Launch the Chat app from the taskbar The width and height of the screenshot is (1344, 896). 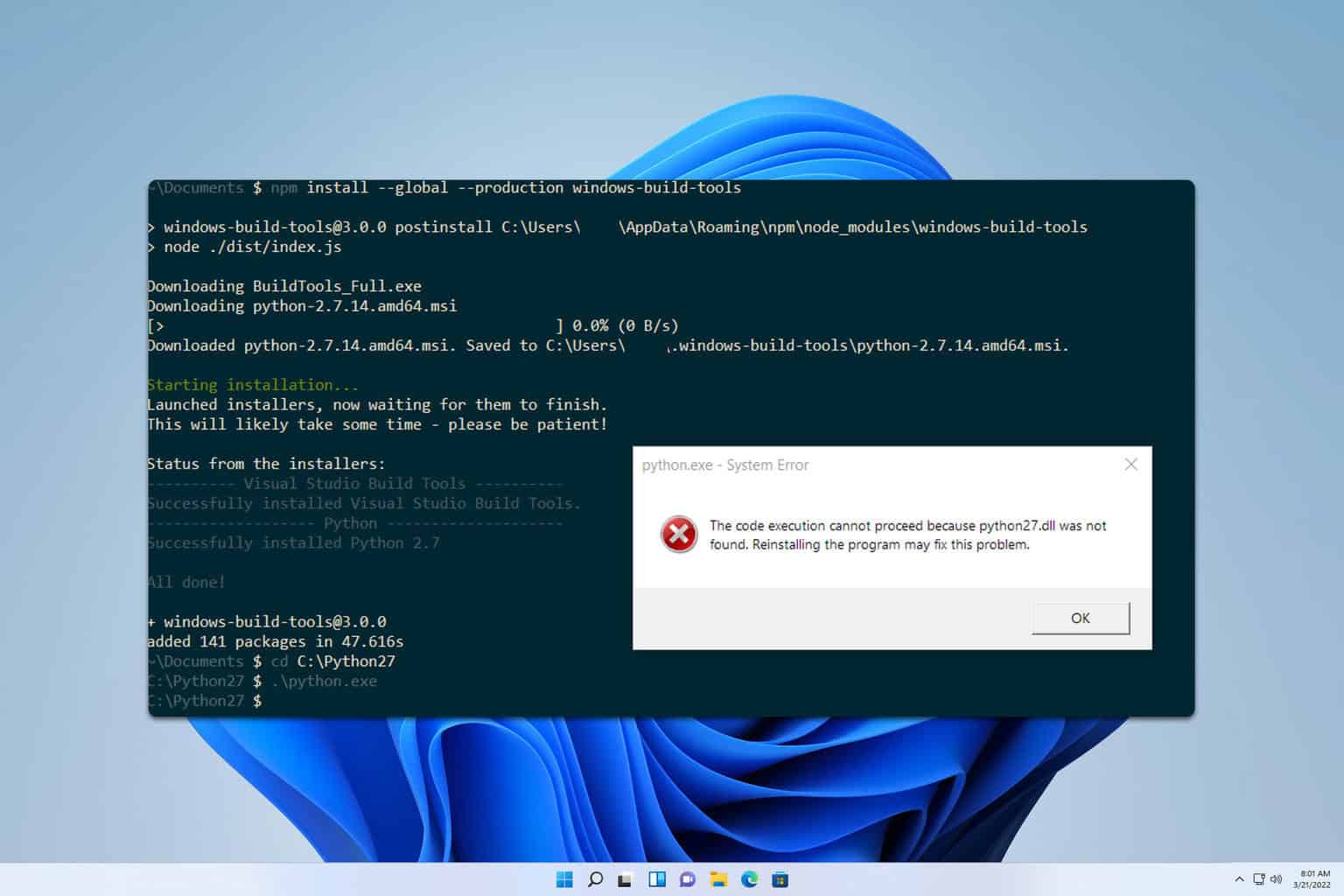coord(688,879)
